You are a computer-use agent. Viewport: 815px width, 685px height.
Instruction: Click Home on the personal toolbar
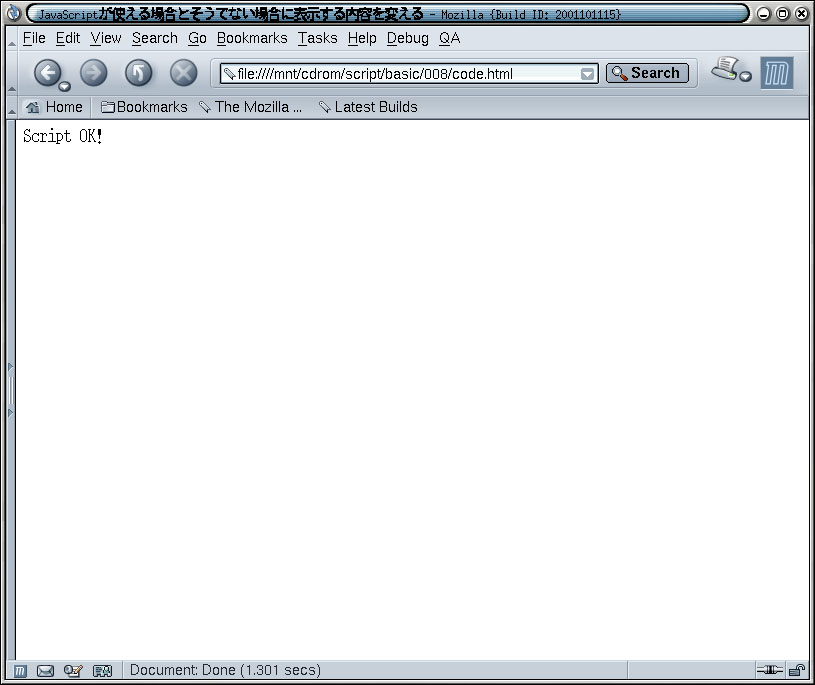tap(55, 107)
